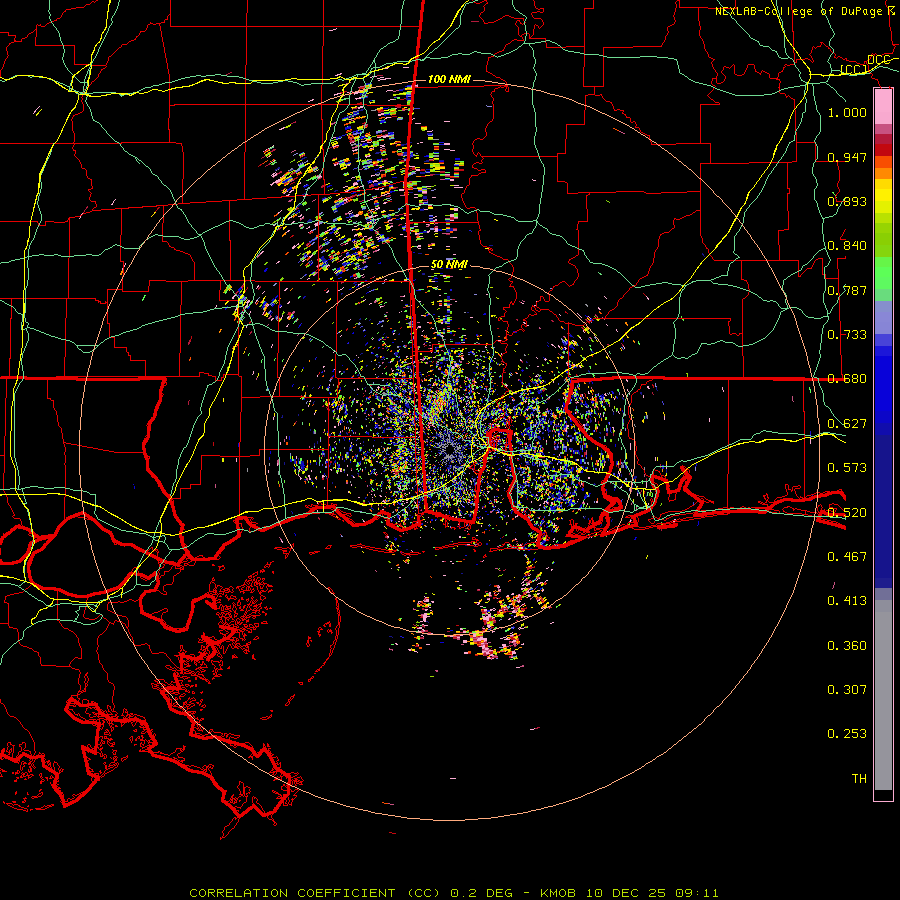Click the DCC label above the color bar
This screenshot has height=900, width=900.
point(878,60)
